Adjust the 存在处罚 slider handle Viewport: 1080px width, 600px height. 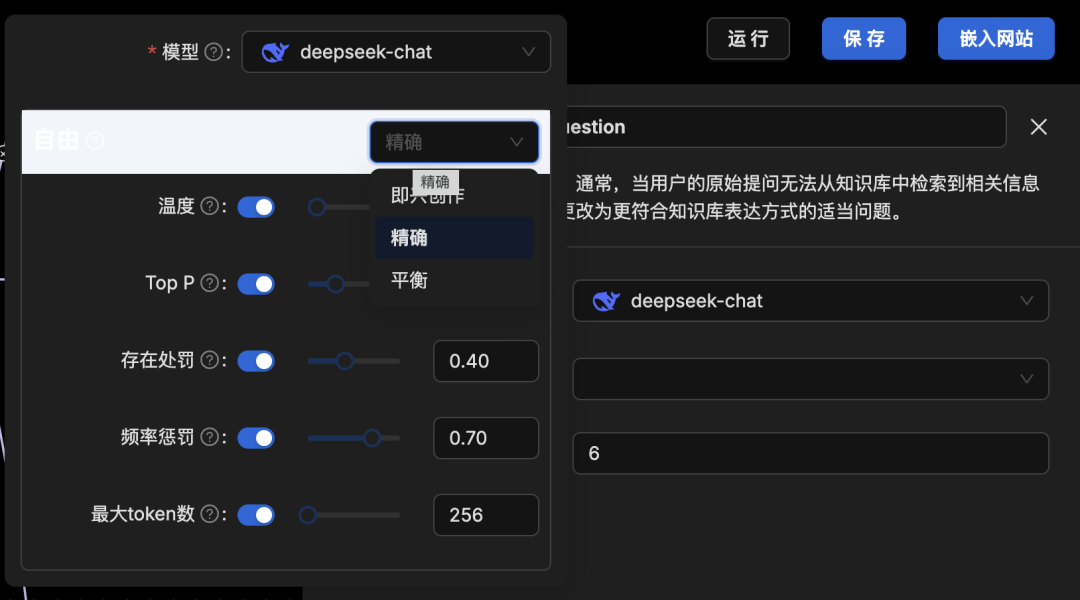click(345, 361)
